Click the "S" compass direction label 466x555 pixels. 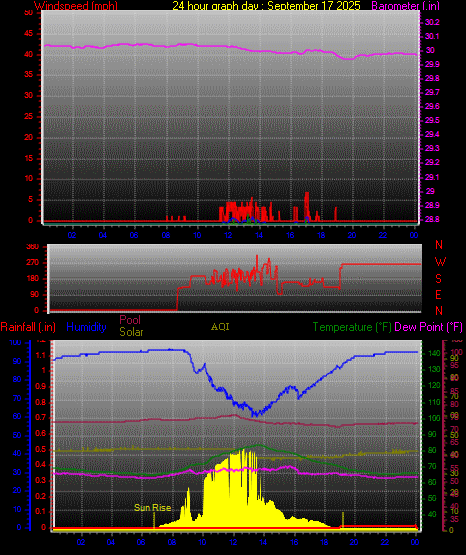438,279
